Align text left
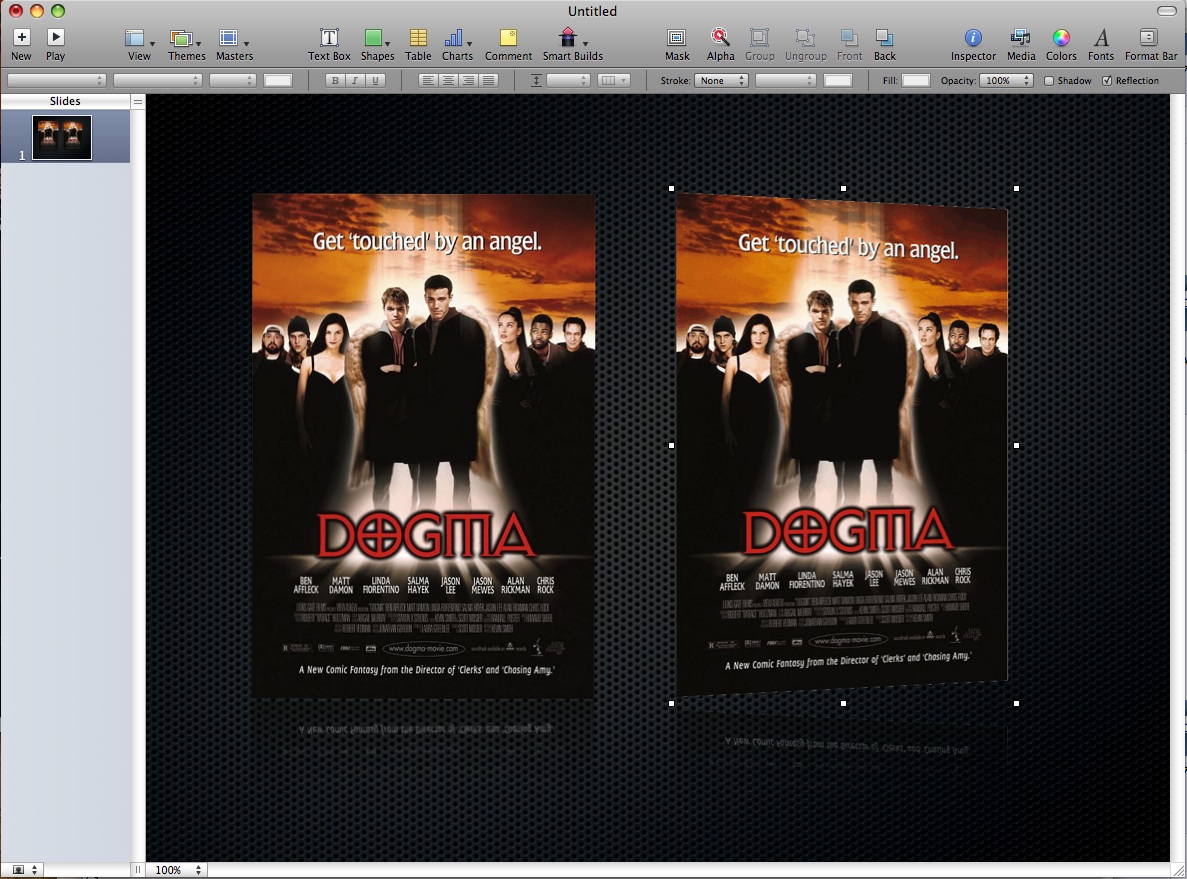Viewport: 1187px width, 879px height. [x=428, y=80]
